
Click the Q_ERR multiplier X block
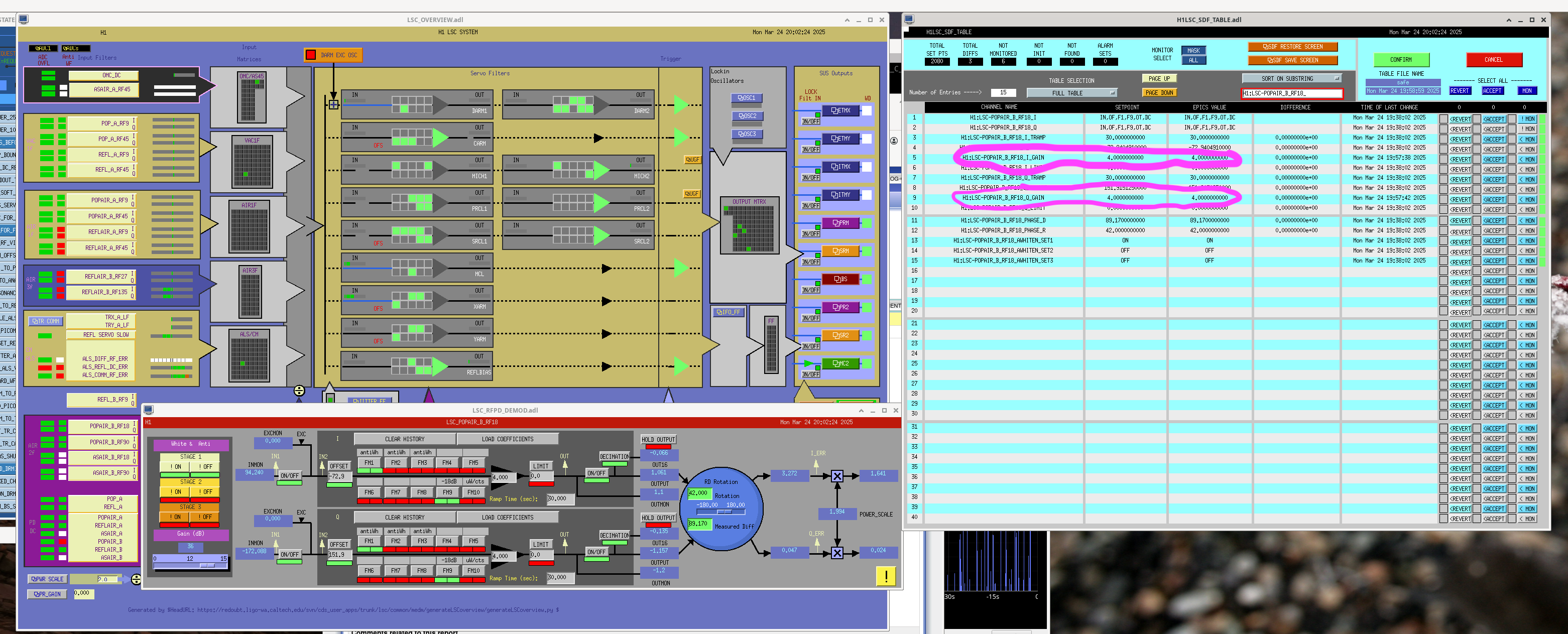pyautogui.click(x=837, y=553)
